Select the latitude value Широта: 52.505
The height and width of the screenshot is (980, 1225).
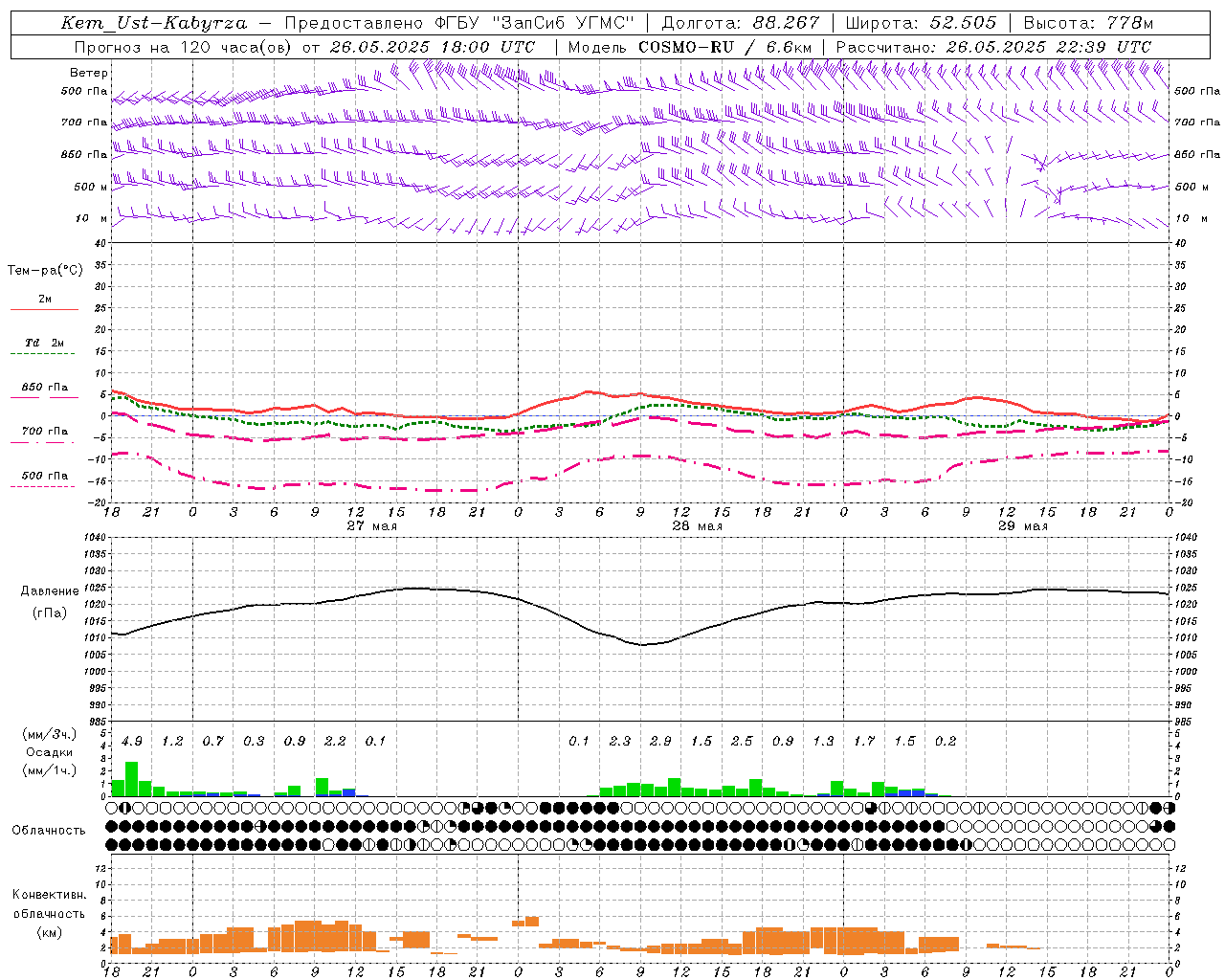(x=919, y=23)
